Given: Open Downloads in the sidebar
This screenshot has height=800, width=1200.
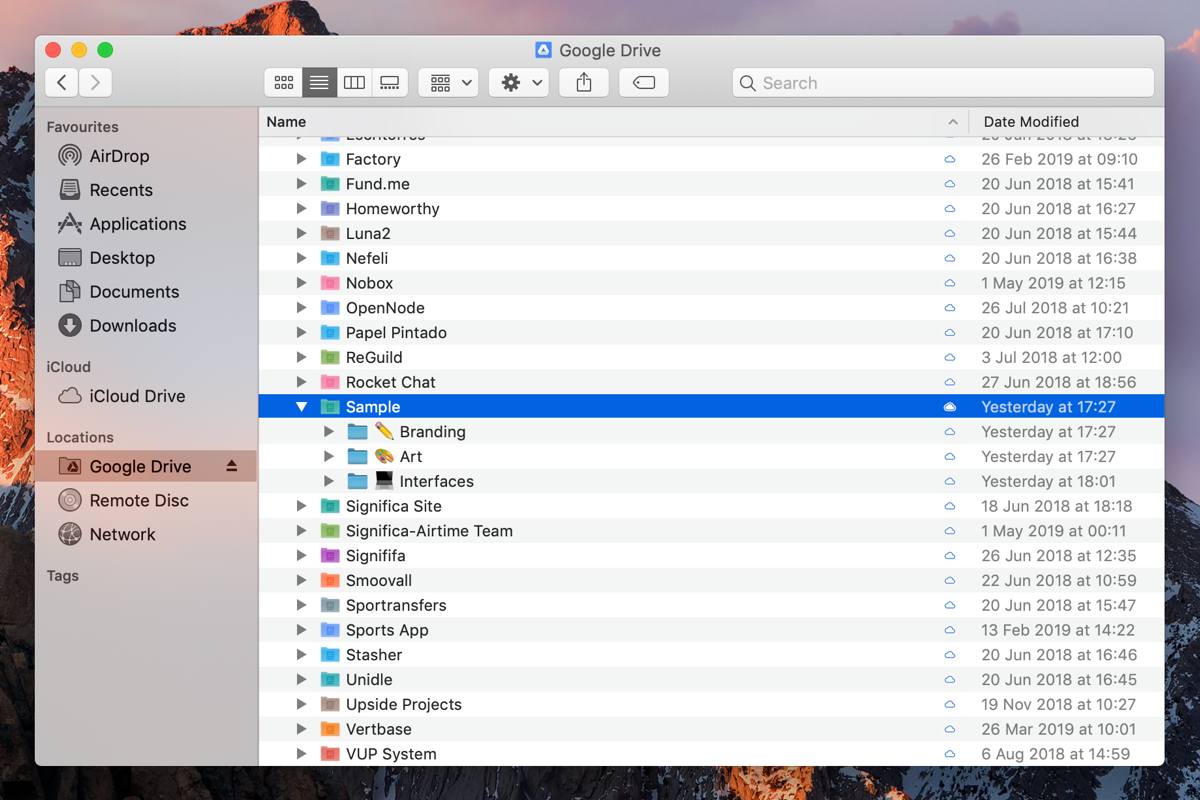Looking at the screenshot, I should 145,326.
